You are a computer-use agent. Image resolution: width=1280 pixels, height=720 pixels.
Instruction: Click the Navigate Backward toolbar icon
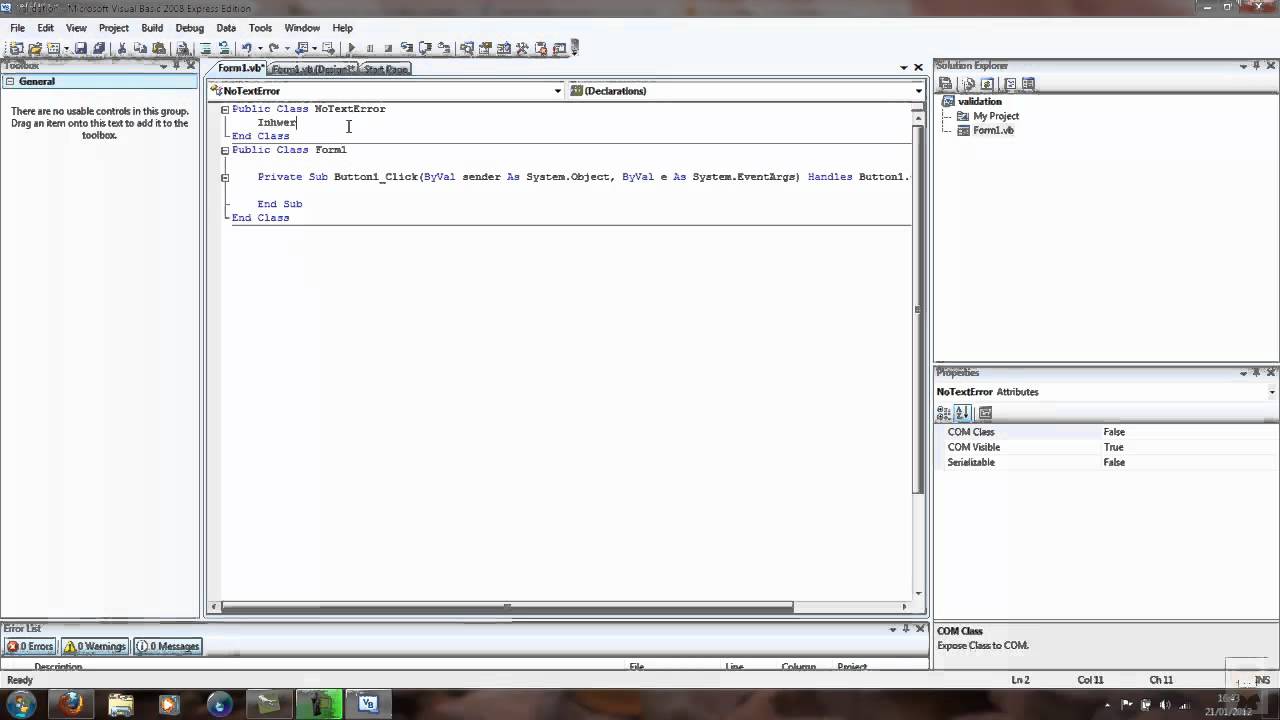[x=301, y=48]
